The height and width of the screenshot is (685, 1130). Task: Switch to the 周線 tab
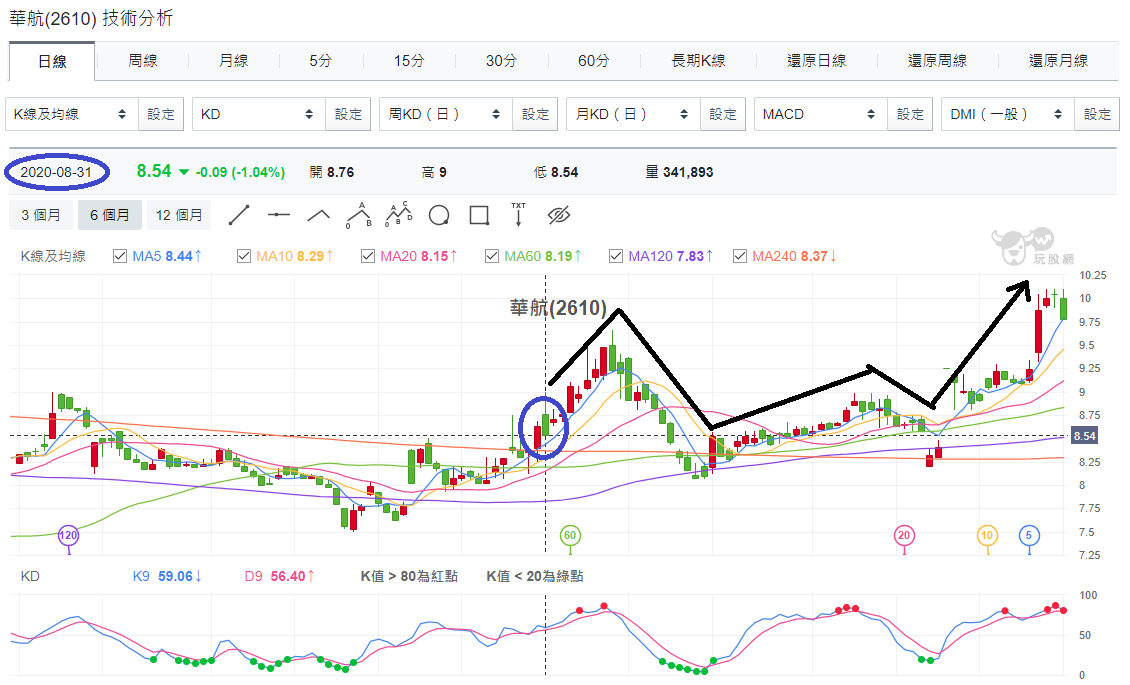[x=143, y=61]
